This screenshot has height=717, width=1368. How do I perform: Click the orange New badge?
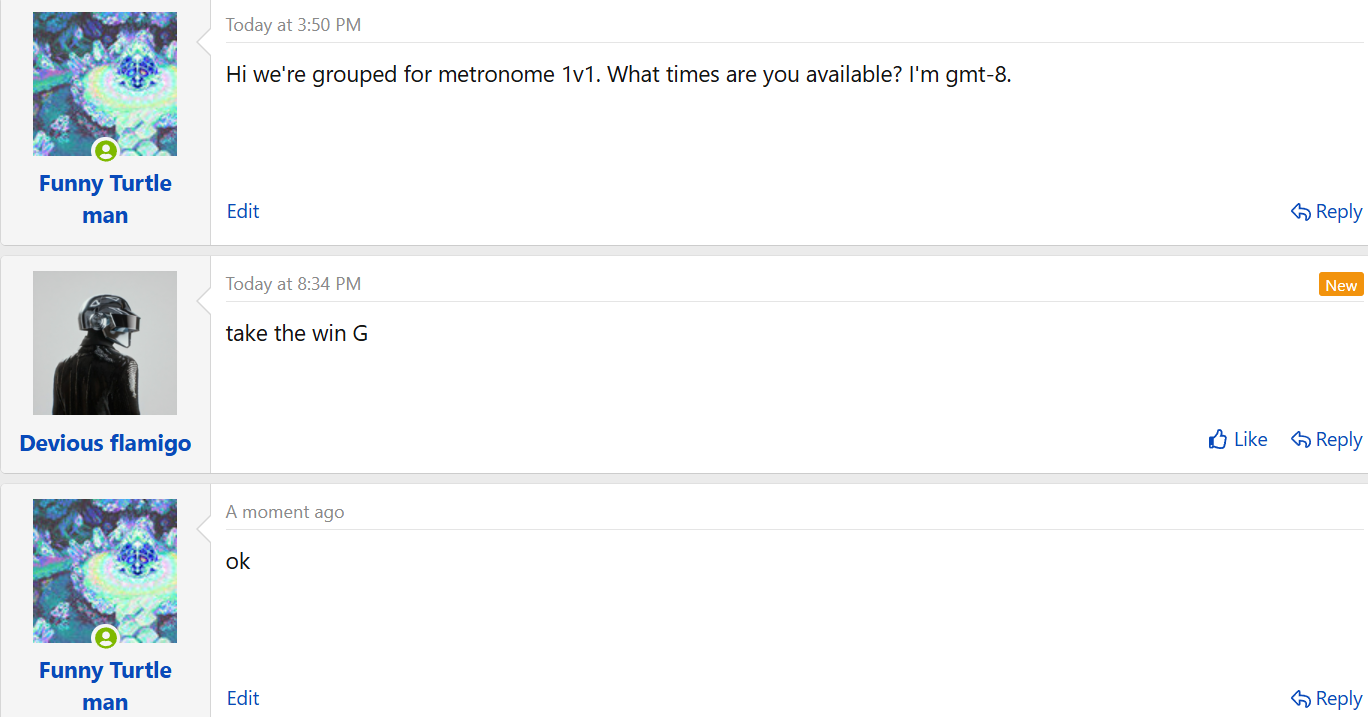[x=1341, y=285]
